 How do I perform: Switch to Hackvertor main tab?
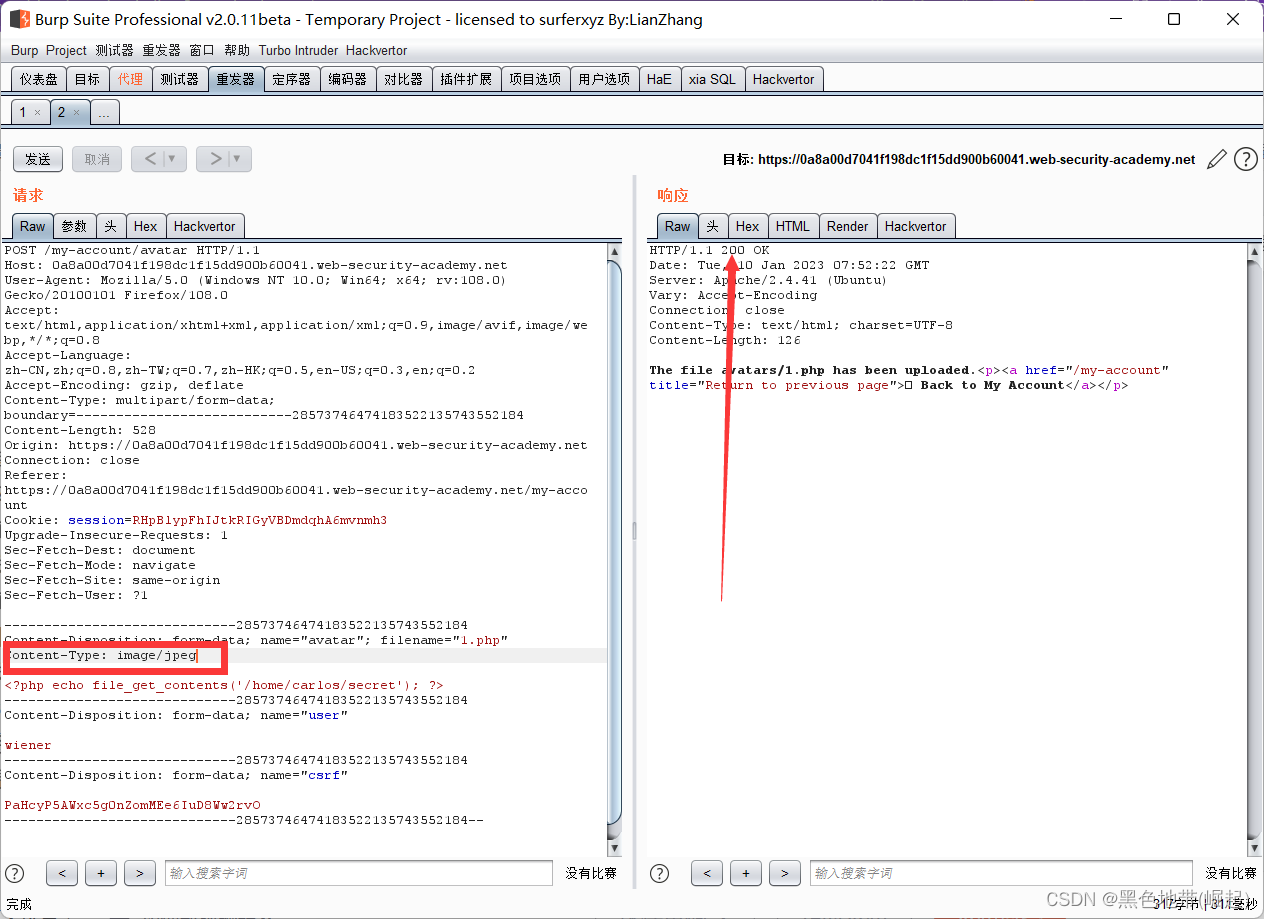(x=784, y=79)
